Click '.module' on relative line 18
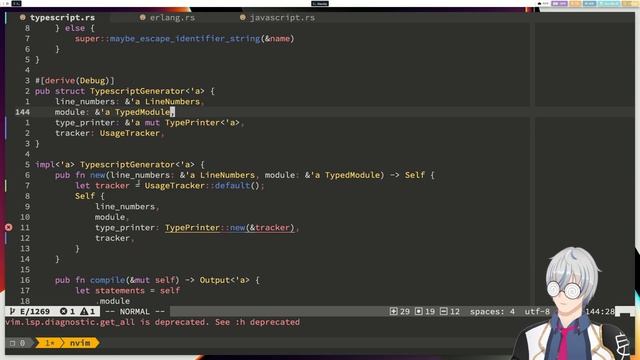The width and height of the screenshot is (640, 360). 113,301
